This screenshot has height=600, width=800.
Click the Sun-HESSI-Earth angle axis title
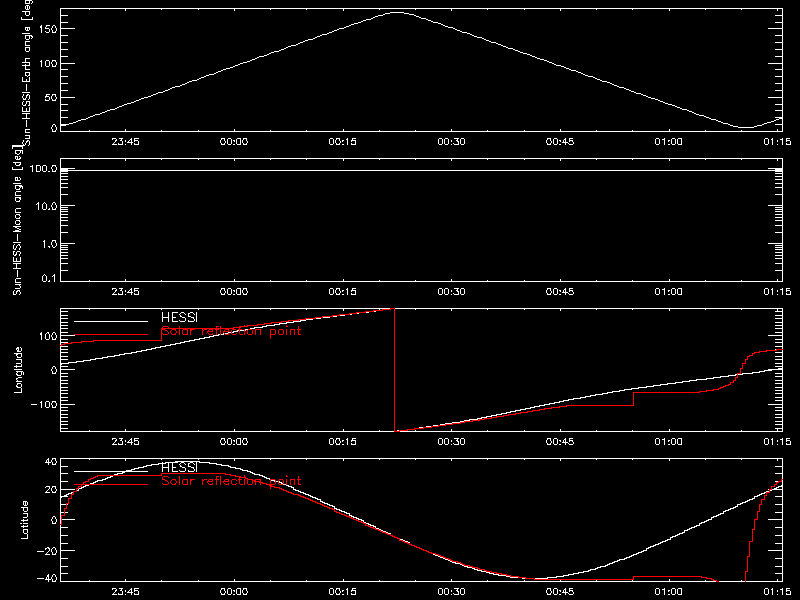26,72
